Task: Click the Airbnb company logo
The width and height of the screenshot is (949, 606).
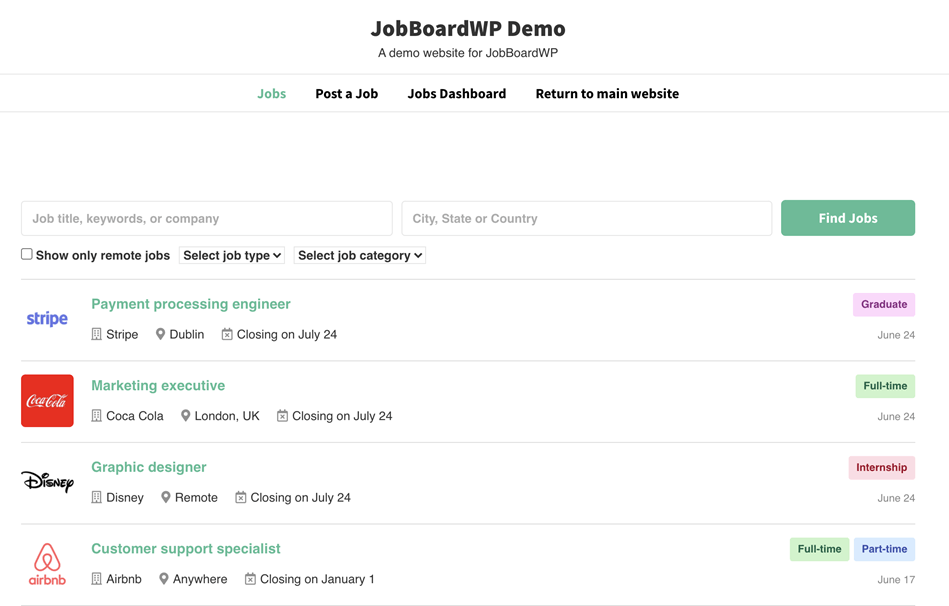Action: pos(47,564)
